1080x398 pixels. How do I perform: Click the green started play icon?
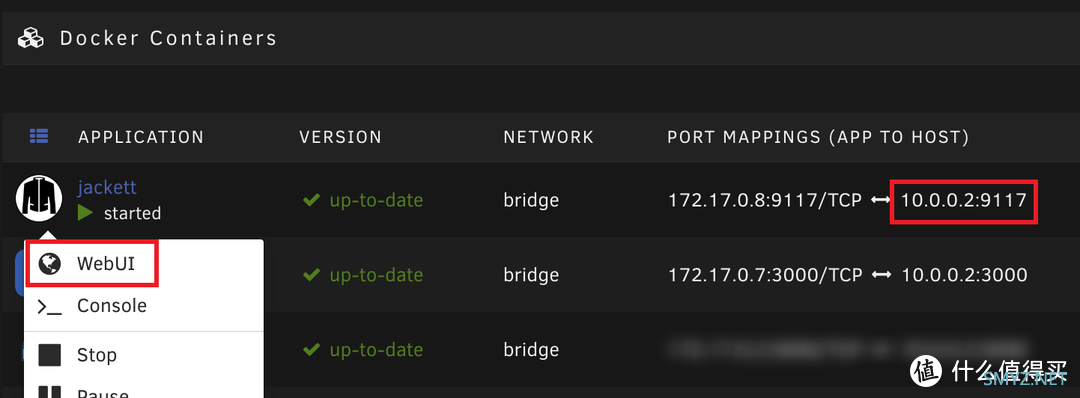pyautogui.click(x=85, y=213)
